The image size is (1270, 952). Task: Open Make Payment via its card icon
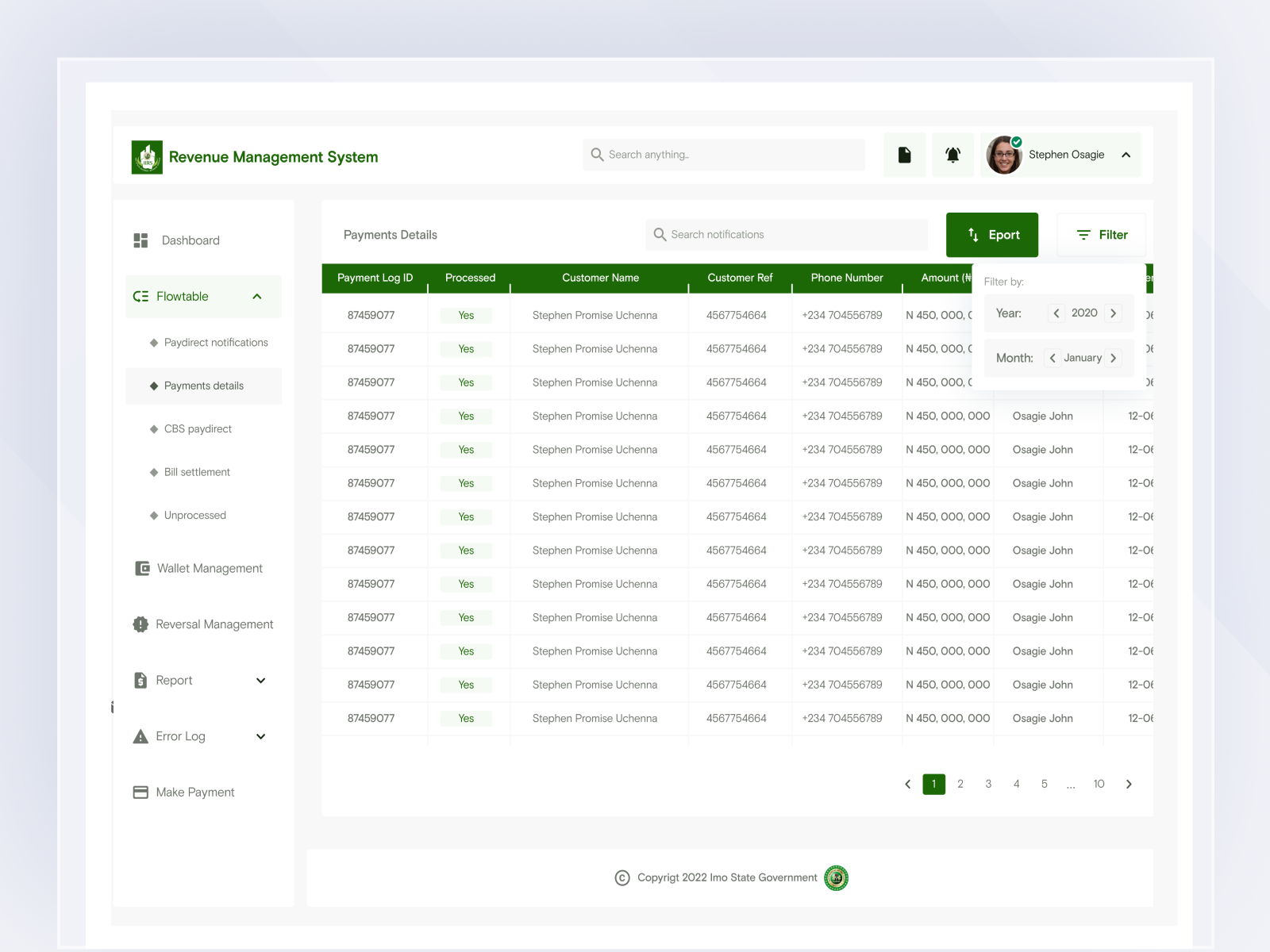(140, 792)
